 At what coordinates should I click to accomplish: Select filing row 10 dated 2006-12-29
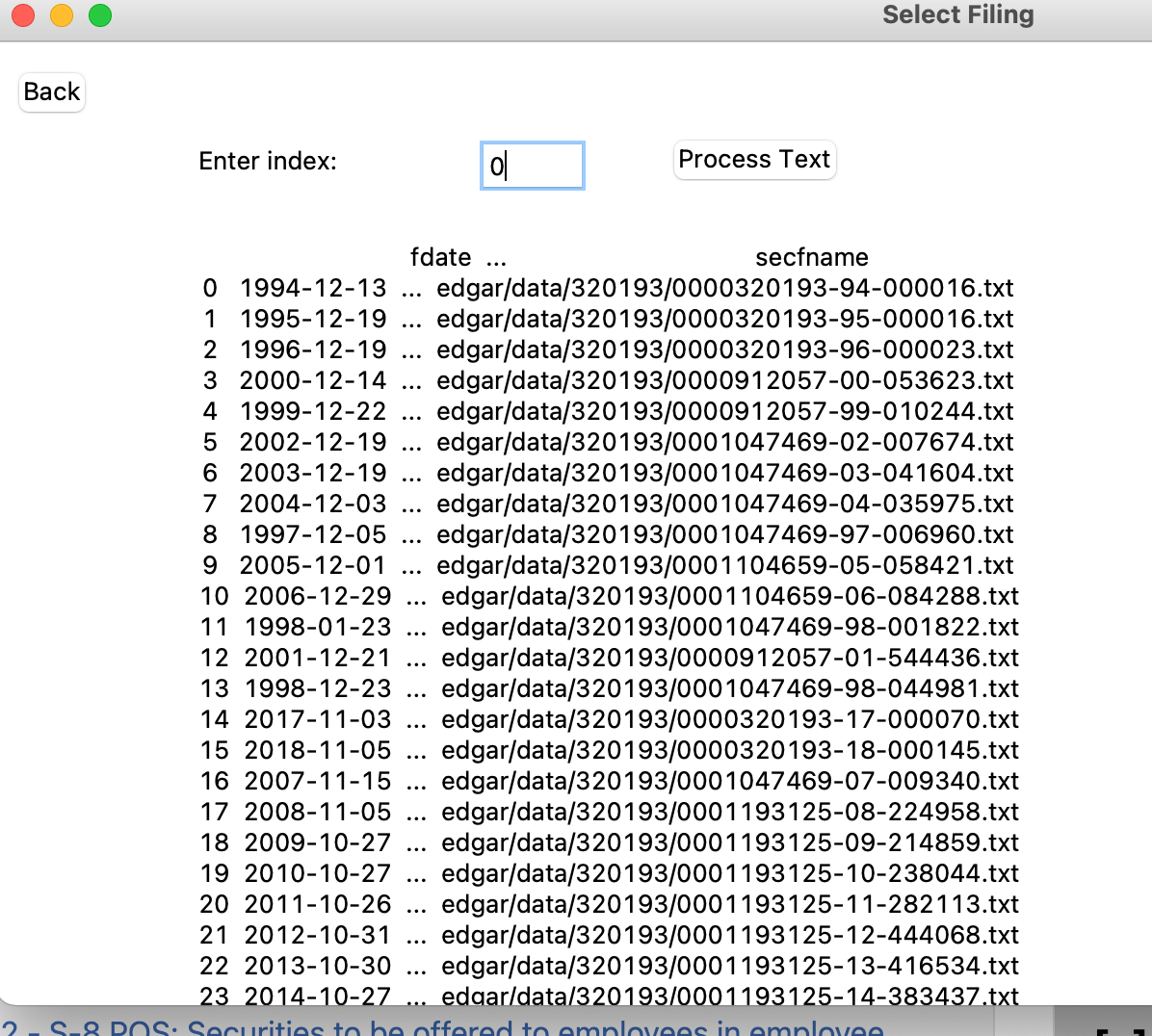pos(609,596)
